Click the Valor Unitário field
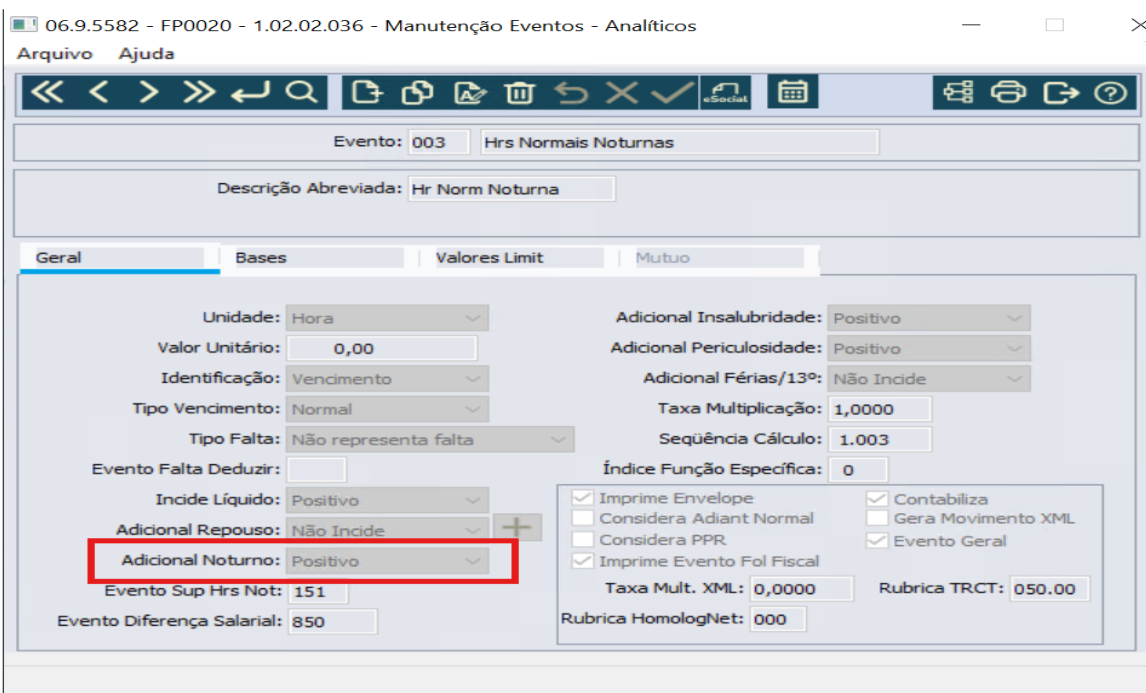The width and height of the screenshot is (1146, 693). [382, 349]
